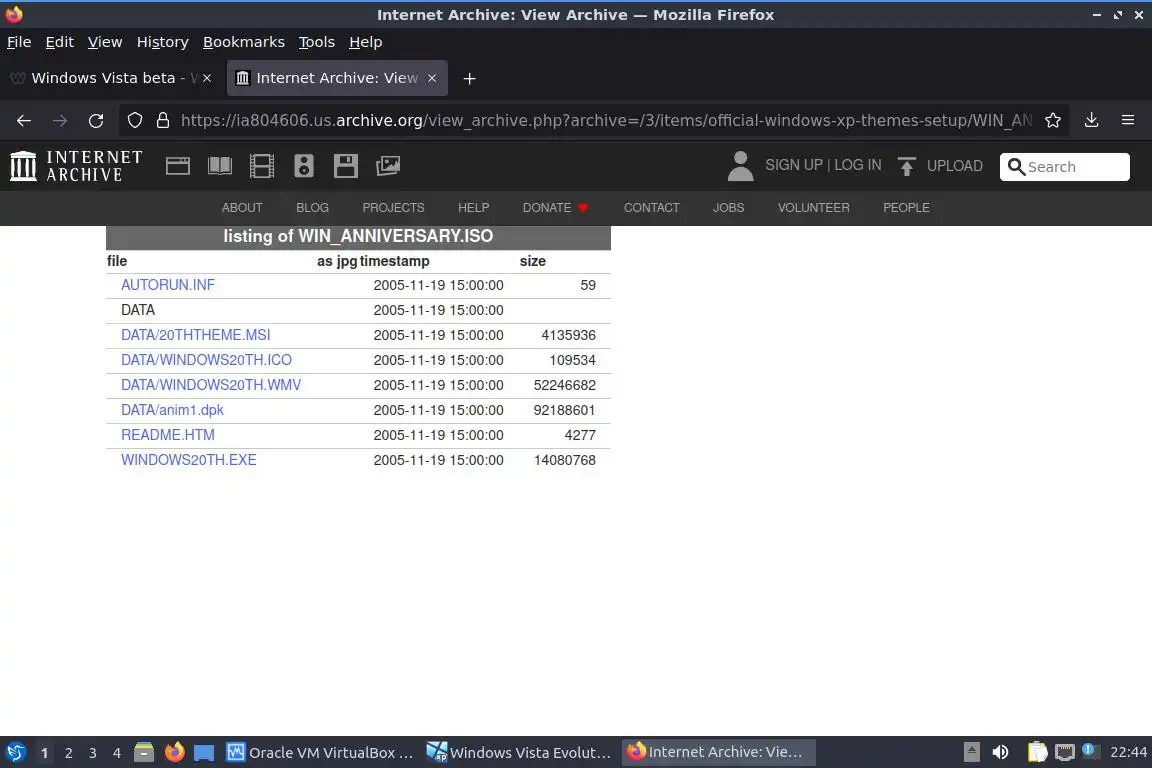Viewport: 1152px width, 768px height.
Task: Open DATA/WINDOWS20TH.ICO link
Action: 206,360
